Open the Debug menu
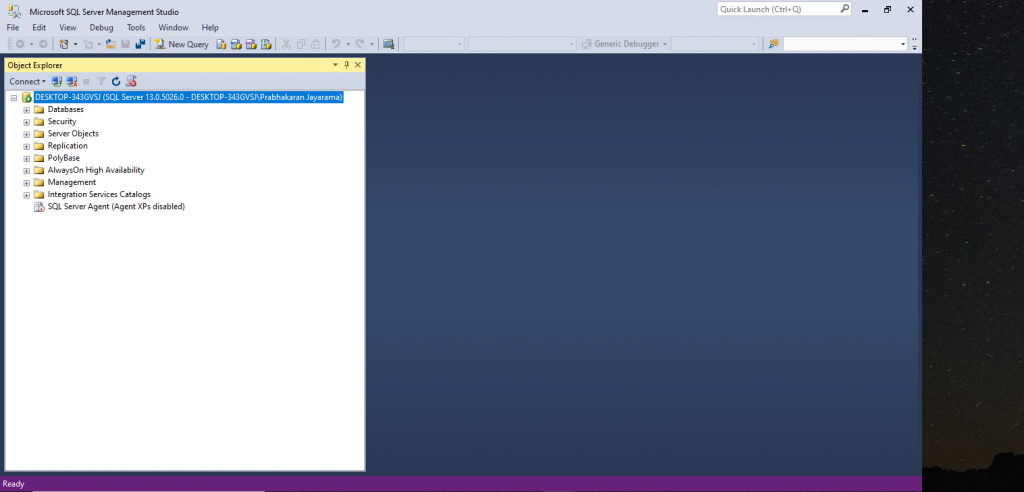1024x492 pixels. coord(101,27)
